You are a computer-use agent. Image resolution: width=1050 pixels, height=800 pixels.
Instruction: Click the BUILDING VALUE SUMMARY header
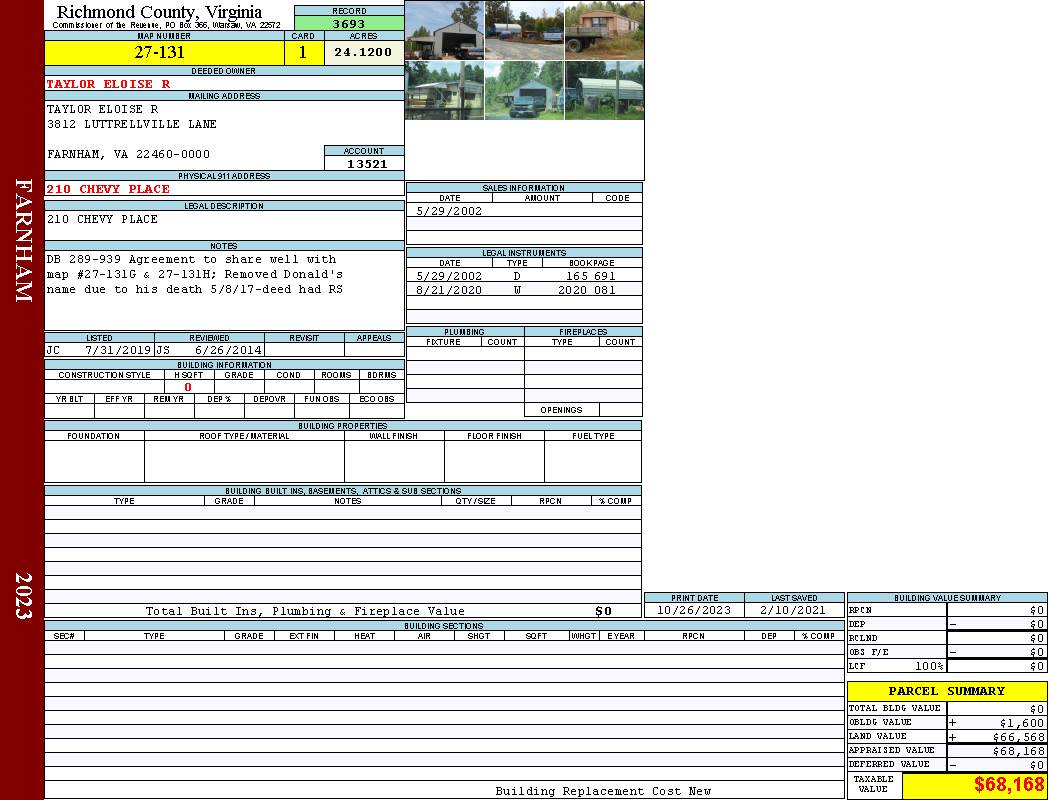coord(947,598)
